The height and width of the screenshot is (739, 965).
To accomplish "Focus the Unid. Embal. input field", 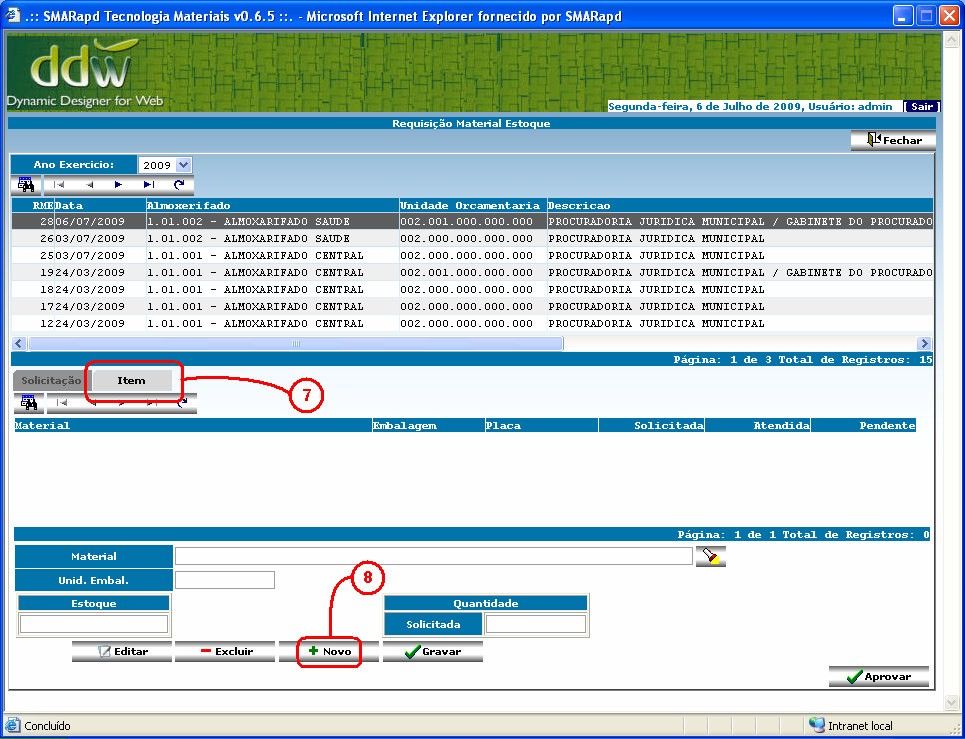I will (x=225, y=580).
